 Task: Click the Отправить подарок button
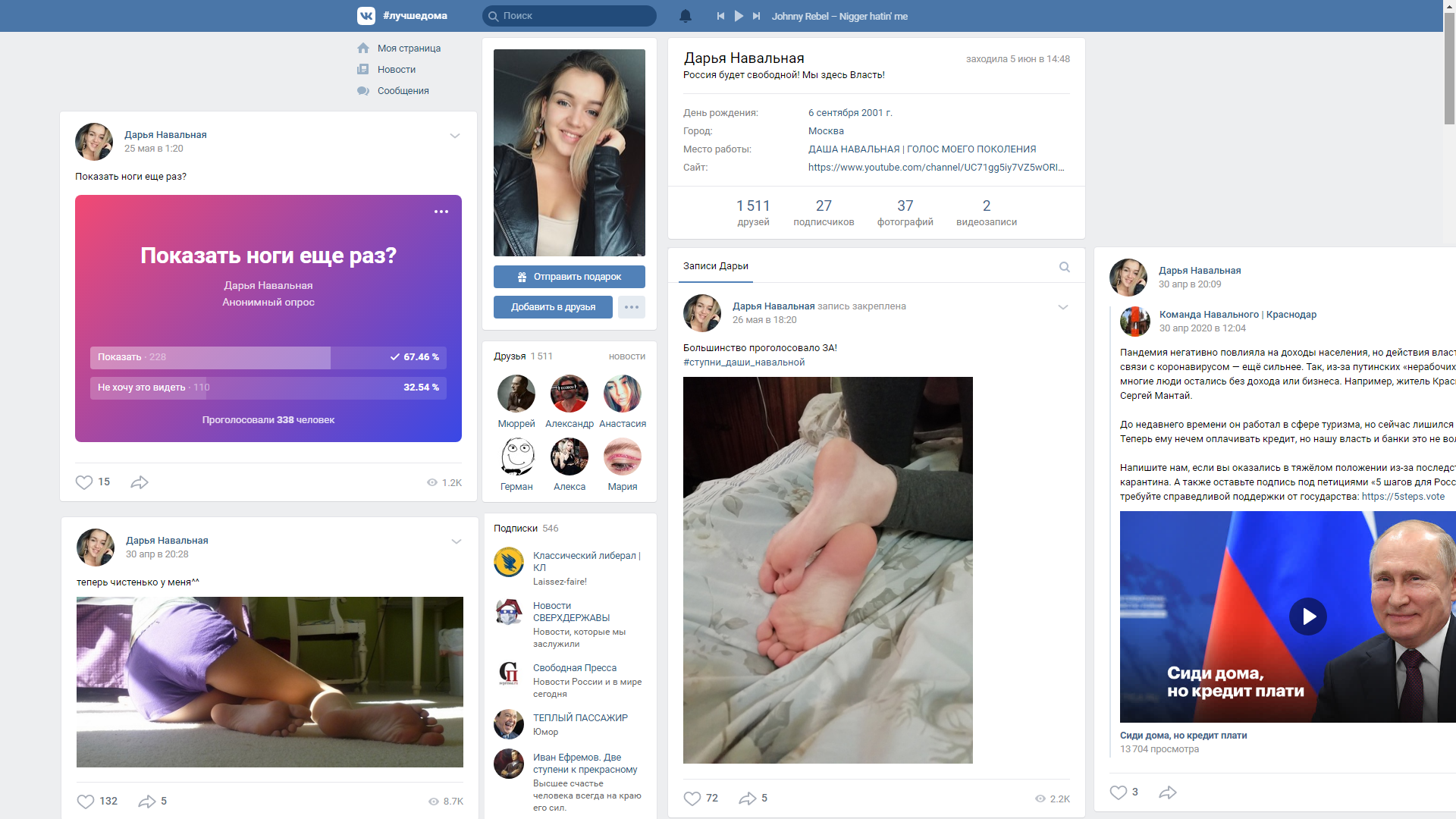[570, 277]
